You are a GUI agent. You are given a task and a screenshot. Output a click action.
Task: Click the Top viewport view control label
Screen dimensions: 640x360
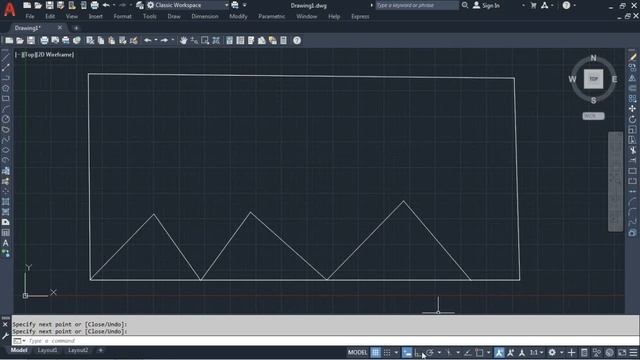point(29,55)
